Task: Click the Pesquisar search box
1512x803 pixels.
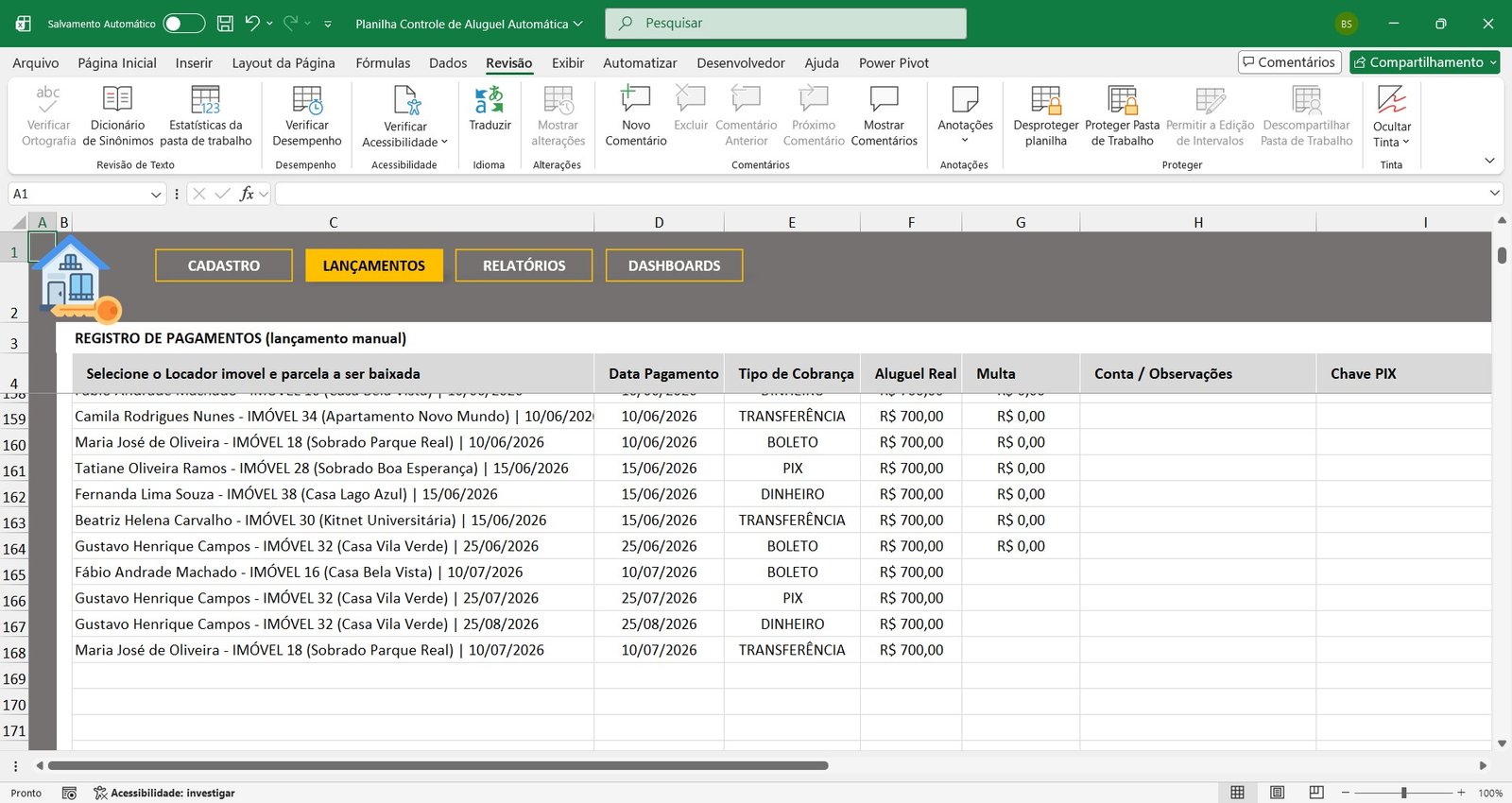Action: click(x=785, y=24)
